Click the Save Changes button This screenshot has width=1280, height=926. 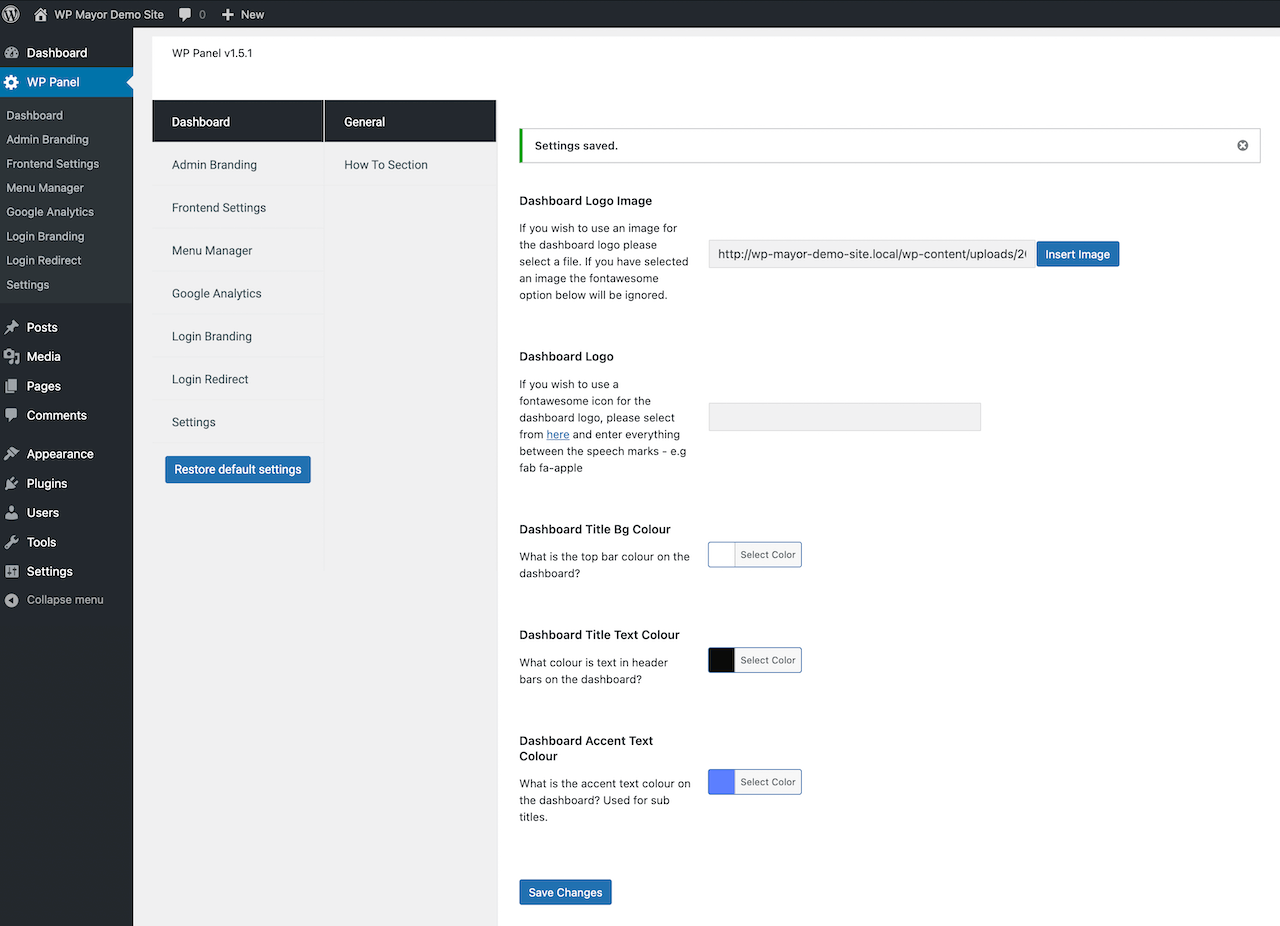pos(565,892)
